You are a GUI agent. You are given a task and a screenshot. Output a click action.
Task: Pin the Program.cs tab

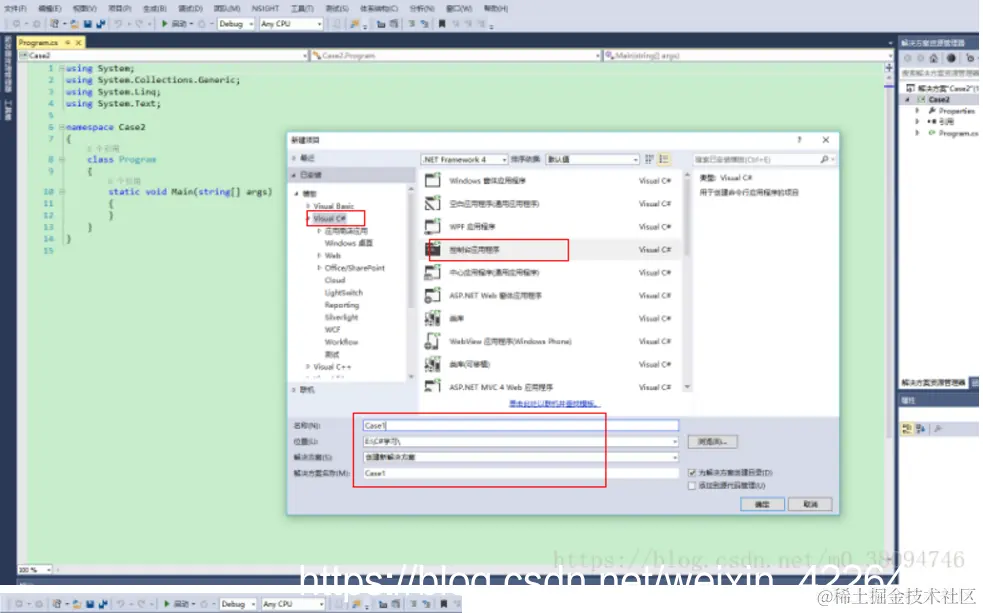tap(67, 43)
